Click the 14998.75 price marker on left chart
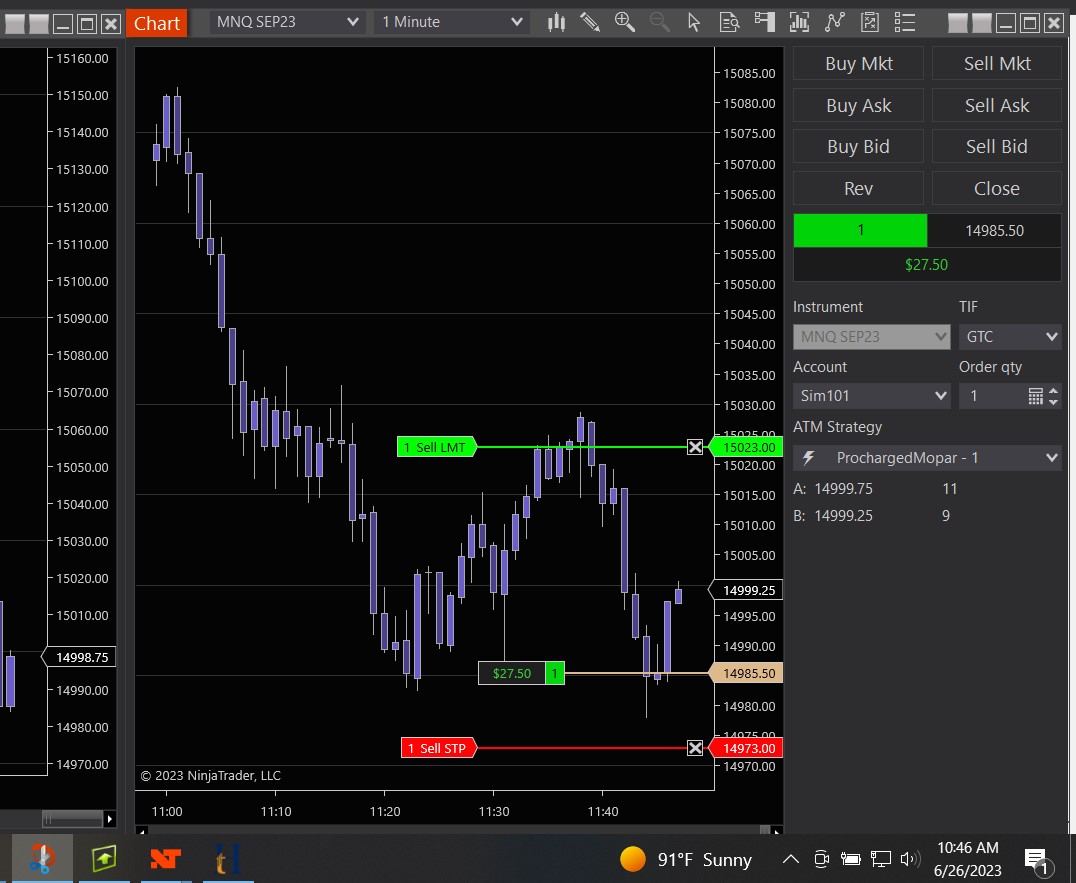Screen dimensions: 1076x883 pyautogui.click(x=79, y=657)
